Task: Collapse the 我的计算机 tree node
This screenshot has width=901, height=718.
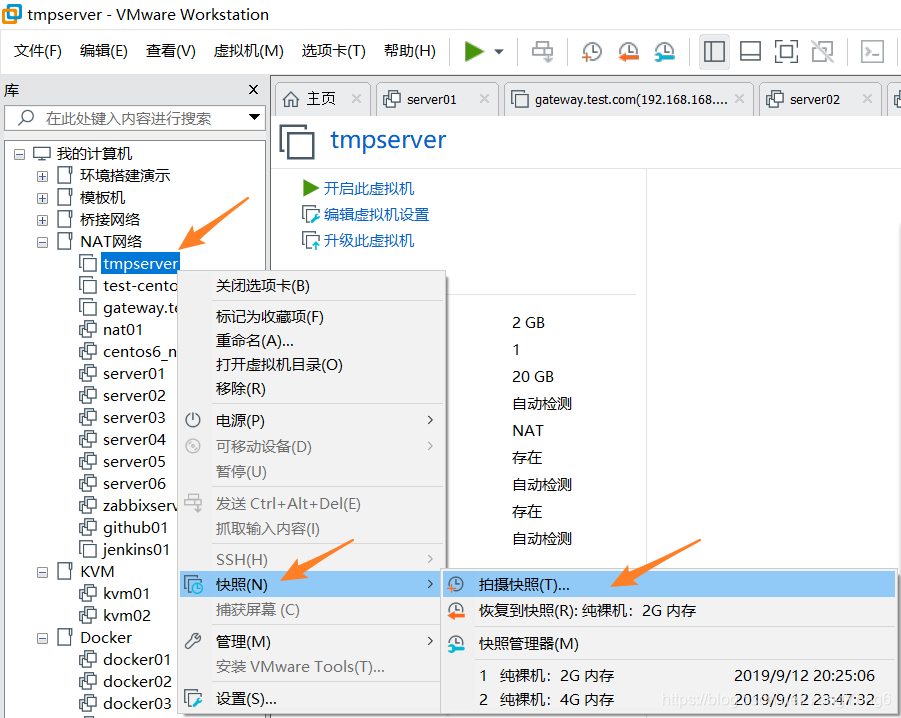Action: pyautogui.click(x=20, y=154)
